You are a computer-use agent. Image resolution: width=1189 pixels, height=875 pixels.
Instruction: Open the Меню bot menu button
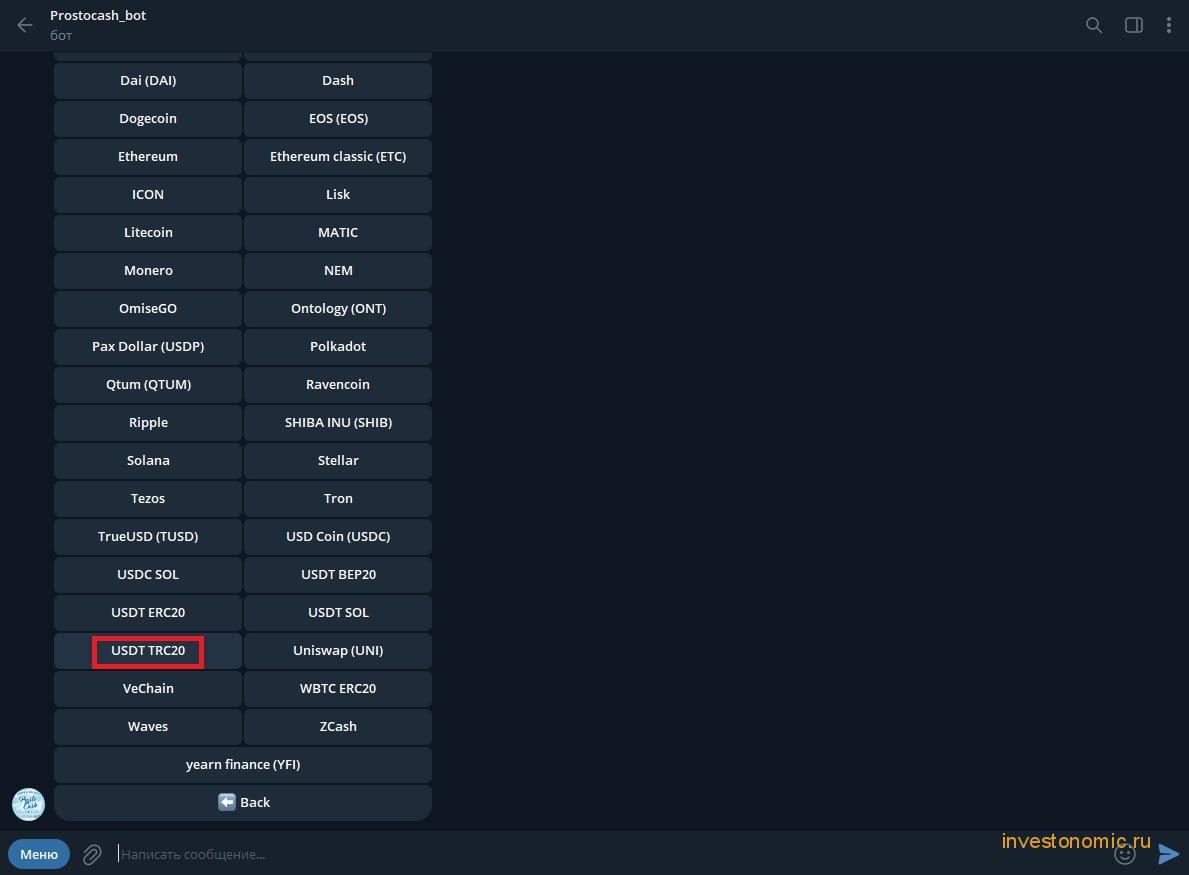click(x=39, y=855)
